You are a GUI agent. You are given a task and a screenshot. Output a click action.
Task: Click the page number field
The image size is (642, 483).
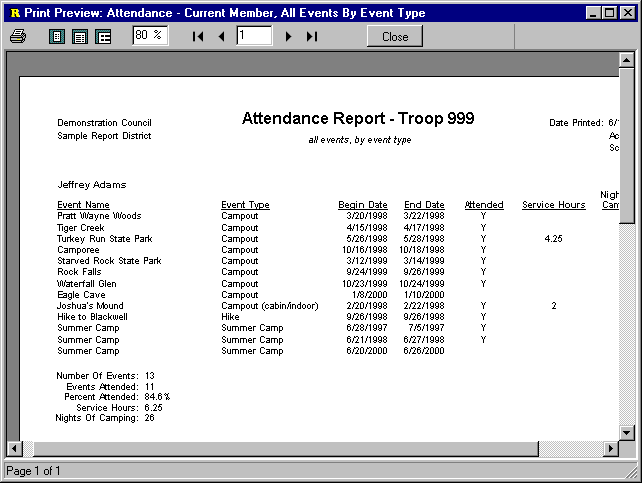point(254,36)
